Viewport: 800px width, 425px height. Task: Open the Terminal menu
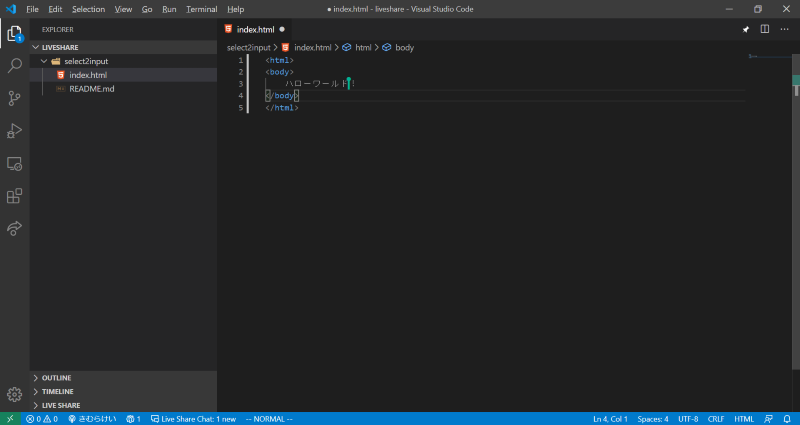point(202,9)
